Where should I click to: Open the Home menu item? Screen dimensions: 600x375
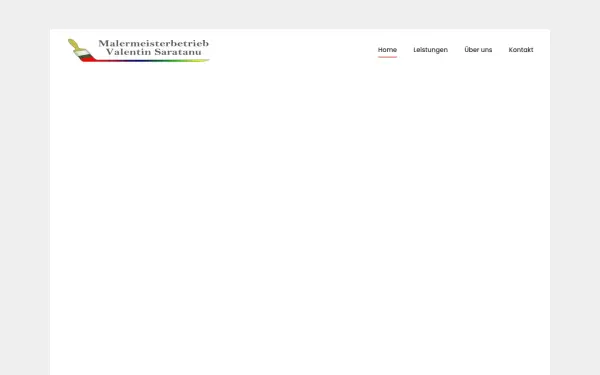click(x=387, y=50)
